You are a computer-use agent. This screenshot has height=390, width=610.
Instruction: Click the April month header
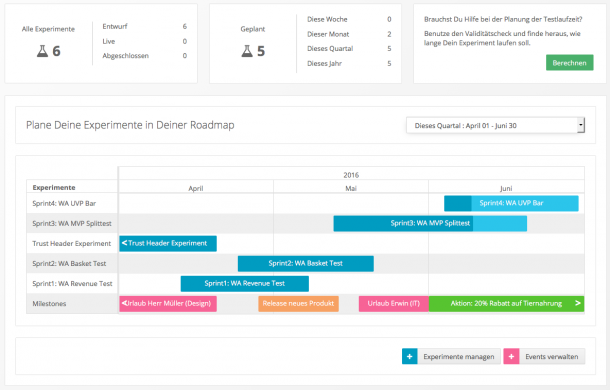196,188
